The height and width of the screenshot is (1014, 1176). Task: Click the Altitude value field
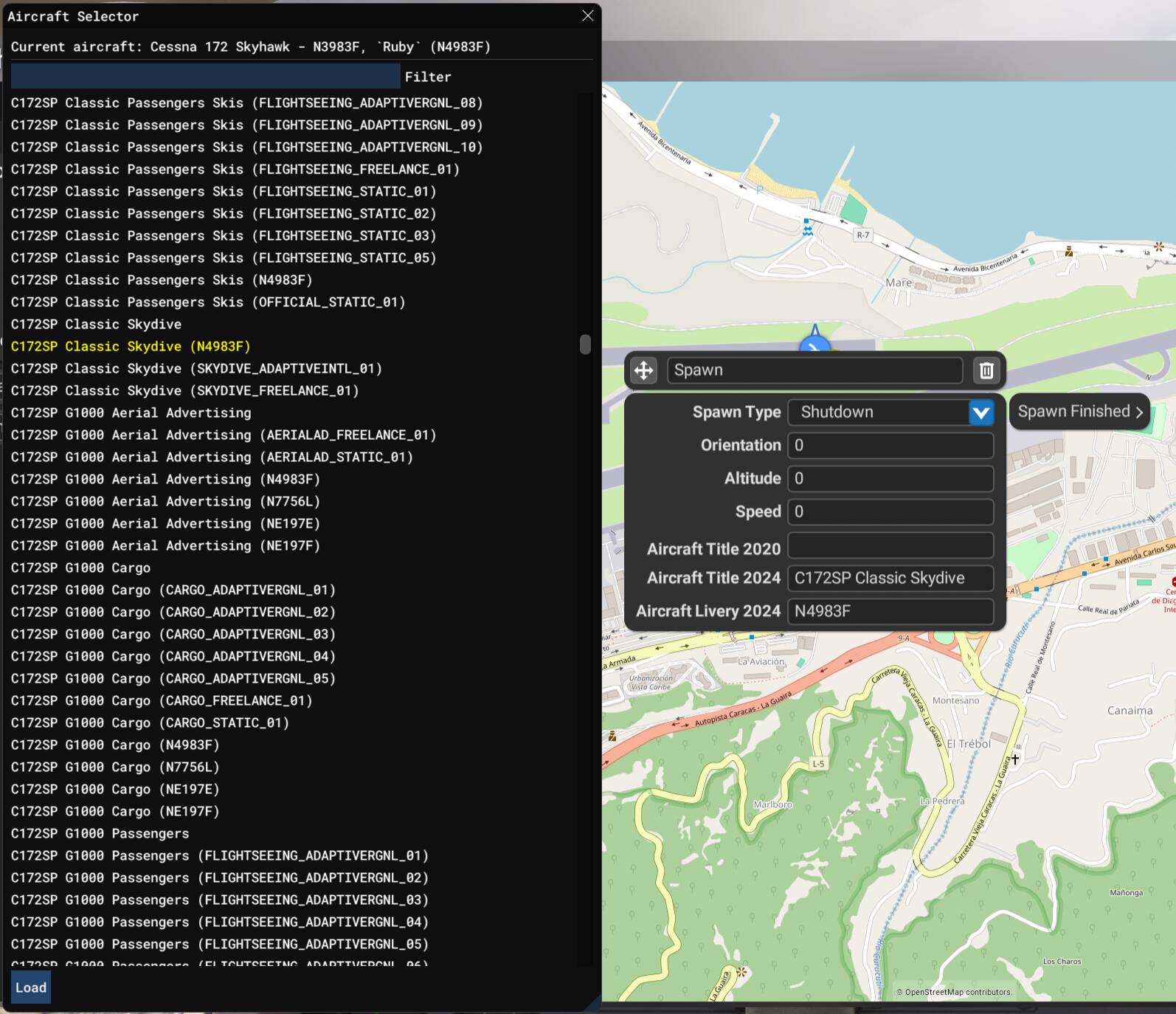click(890, 479)
